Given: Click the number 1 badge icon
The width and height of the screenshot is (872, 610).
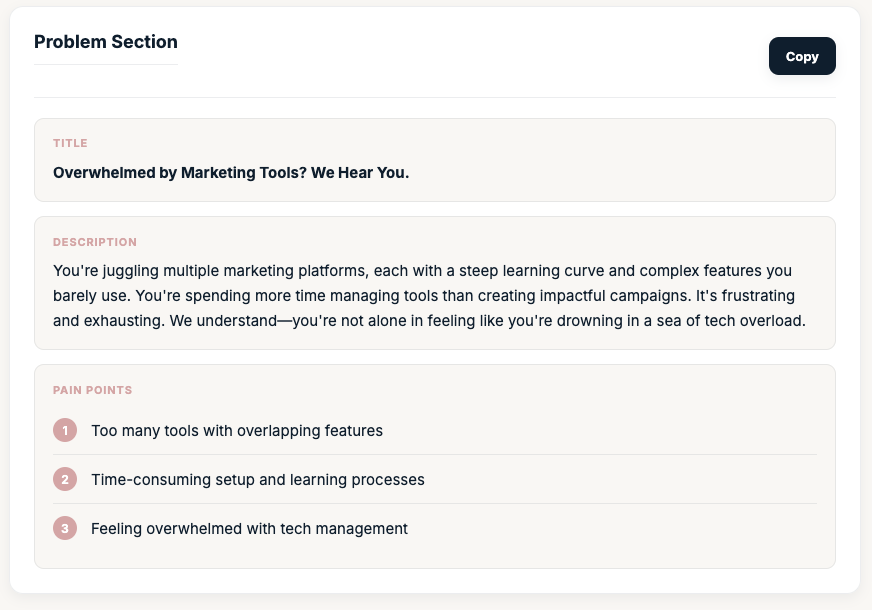Looking at the screenshot, I should click(65, 431).
